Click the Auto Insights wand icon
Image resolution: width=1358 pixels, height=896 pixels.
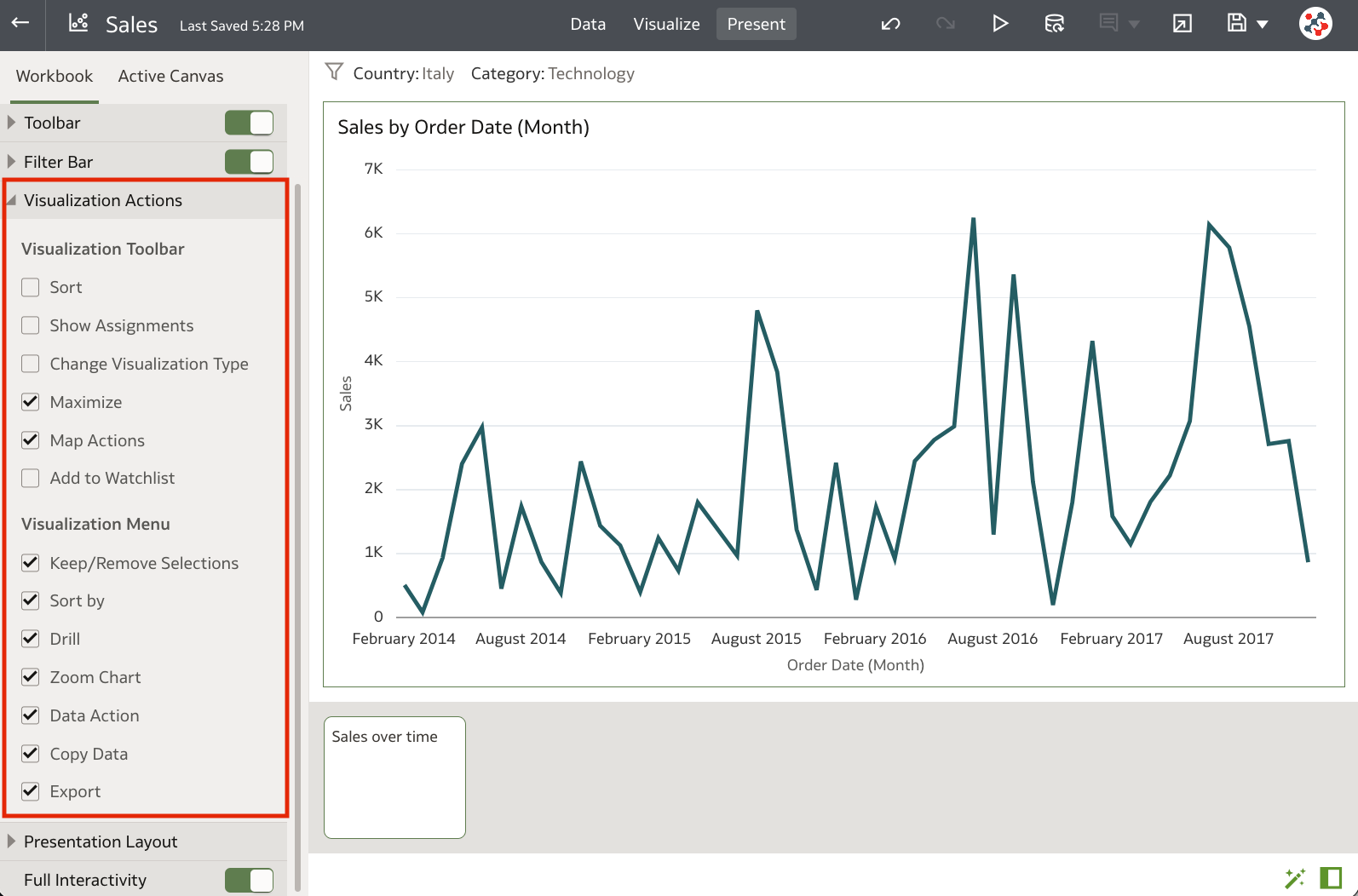(1295, 878)
